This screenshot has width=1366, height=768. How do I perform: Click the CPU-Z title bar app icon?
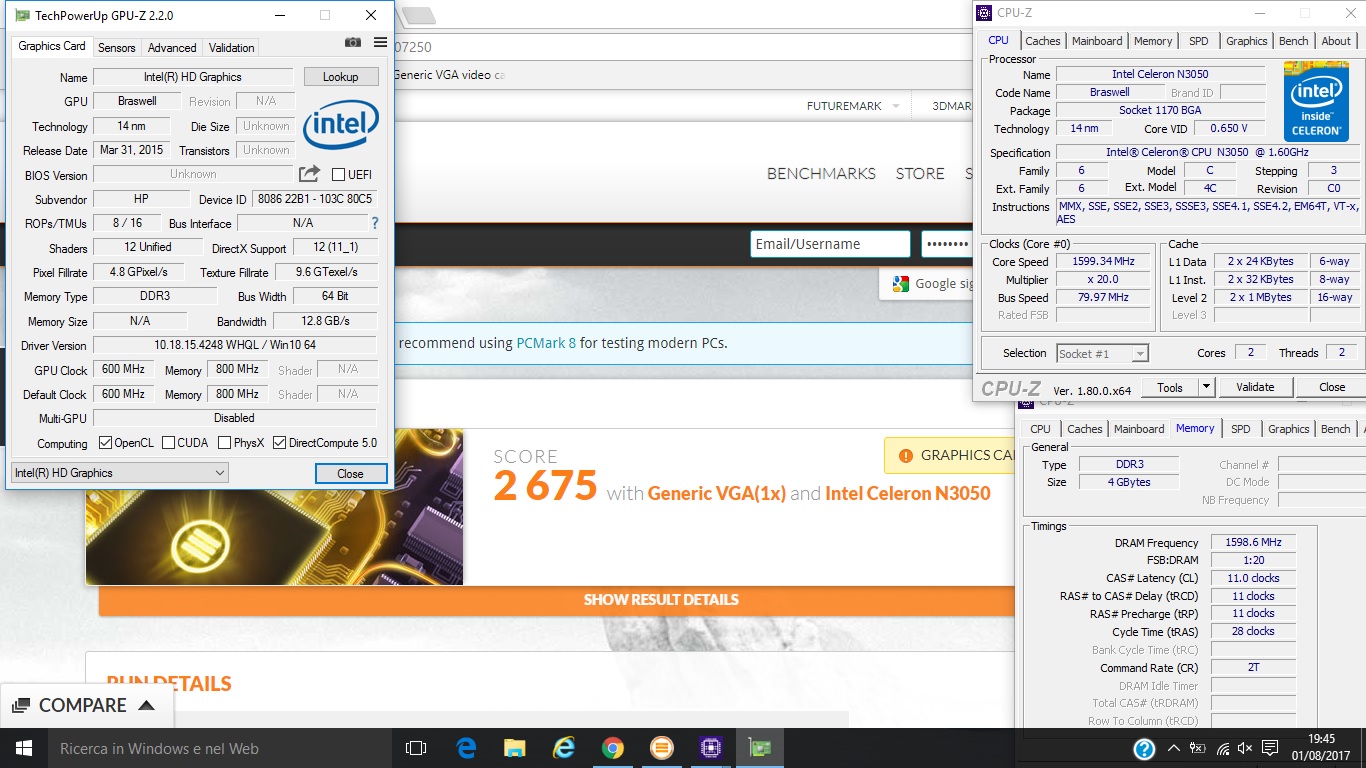point(984,13)
